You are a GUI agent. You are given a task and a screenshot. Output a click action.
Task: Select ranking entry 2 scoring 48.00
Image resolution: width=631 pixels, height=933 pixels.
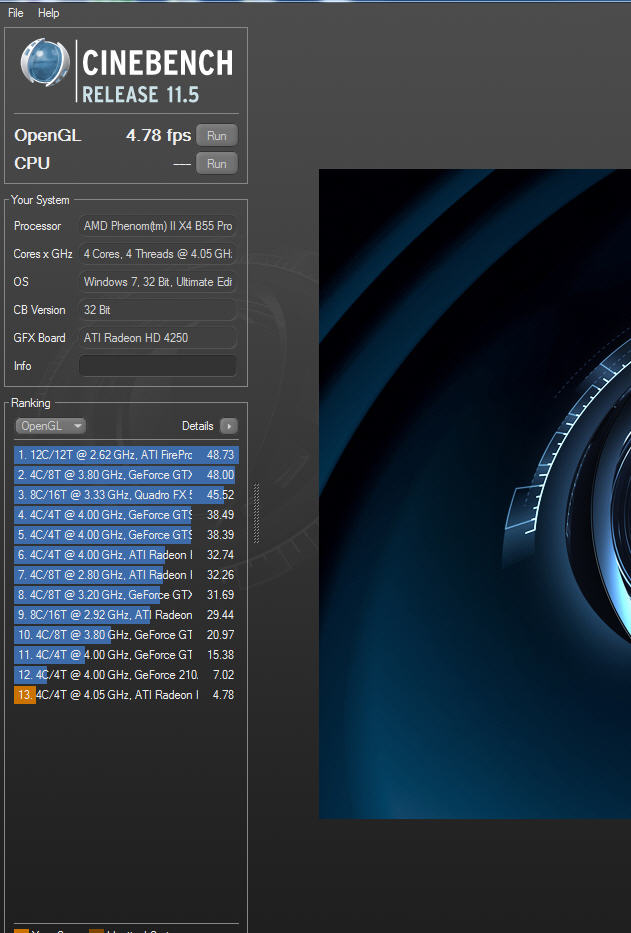[x=126, y=475]
